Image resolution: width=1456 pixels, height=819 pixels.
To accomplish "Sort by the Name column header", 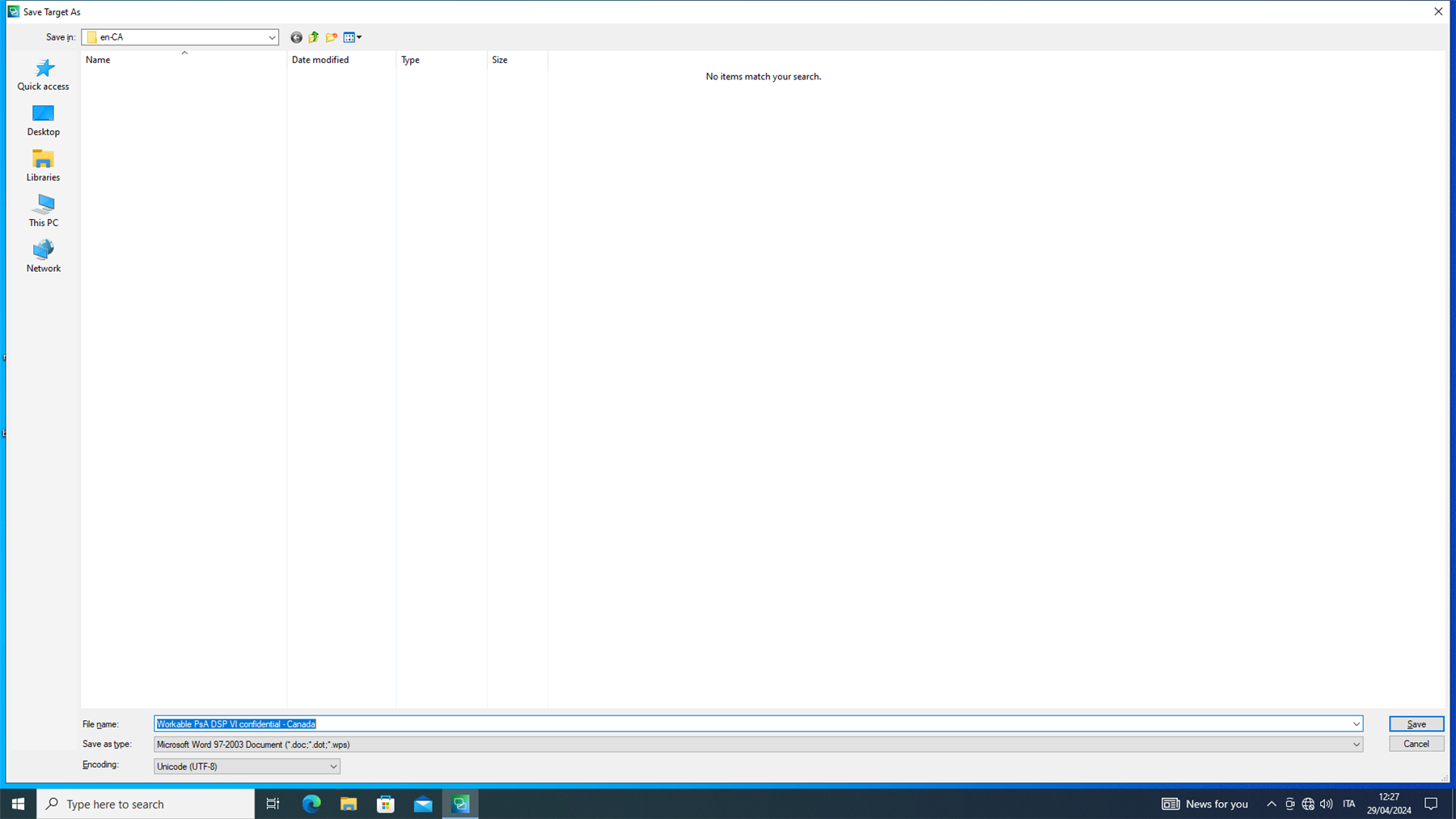I will click(x=184, y=60).
